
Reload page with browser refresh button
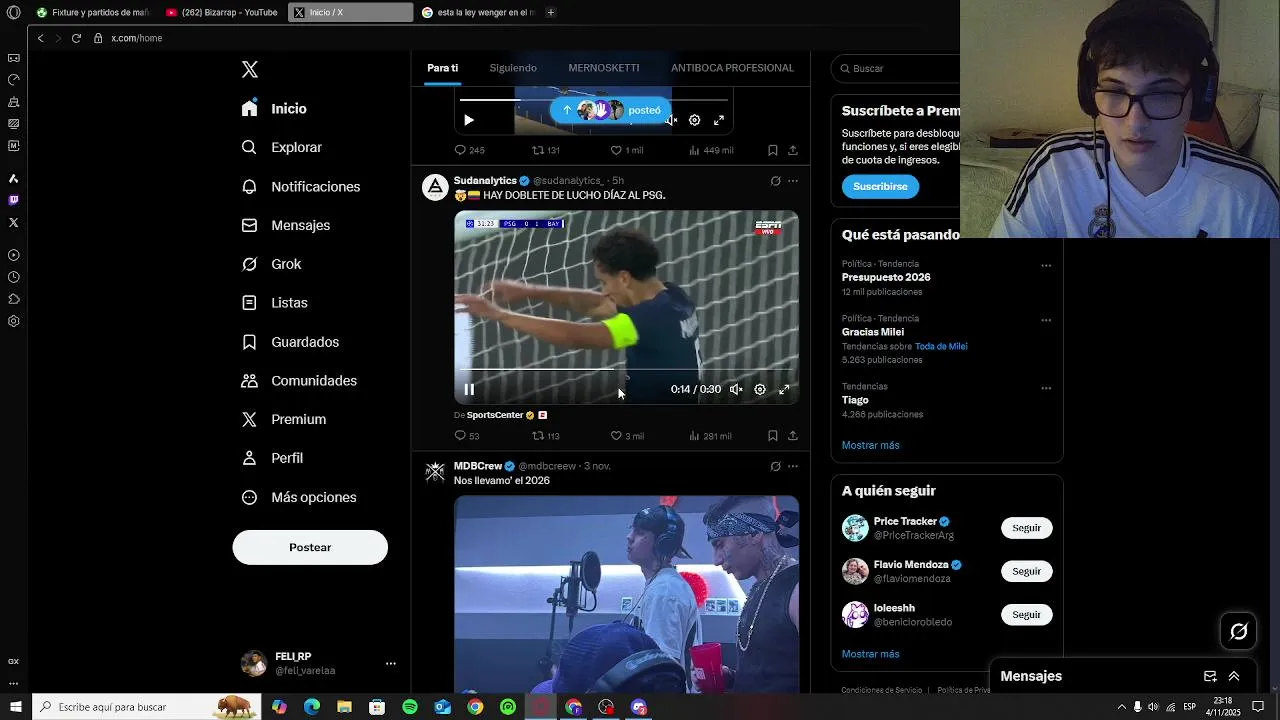76,38
